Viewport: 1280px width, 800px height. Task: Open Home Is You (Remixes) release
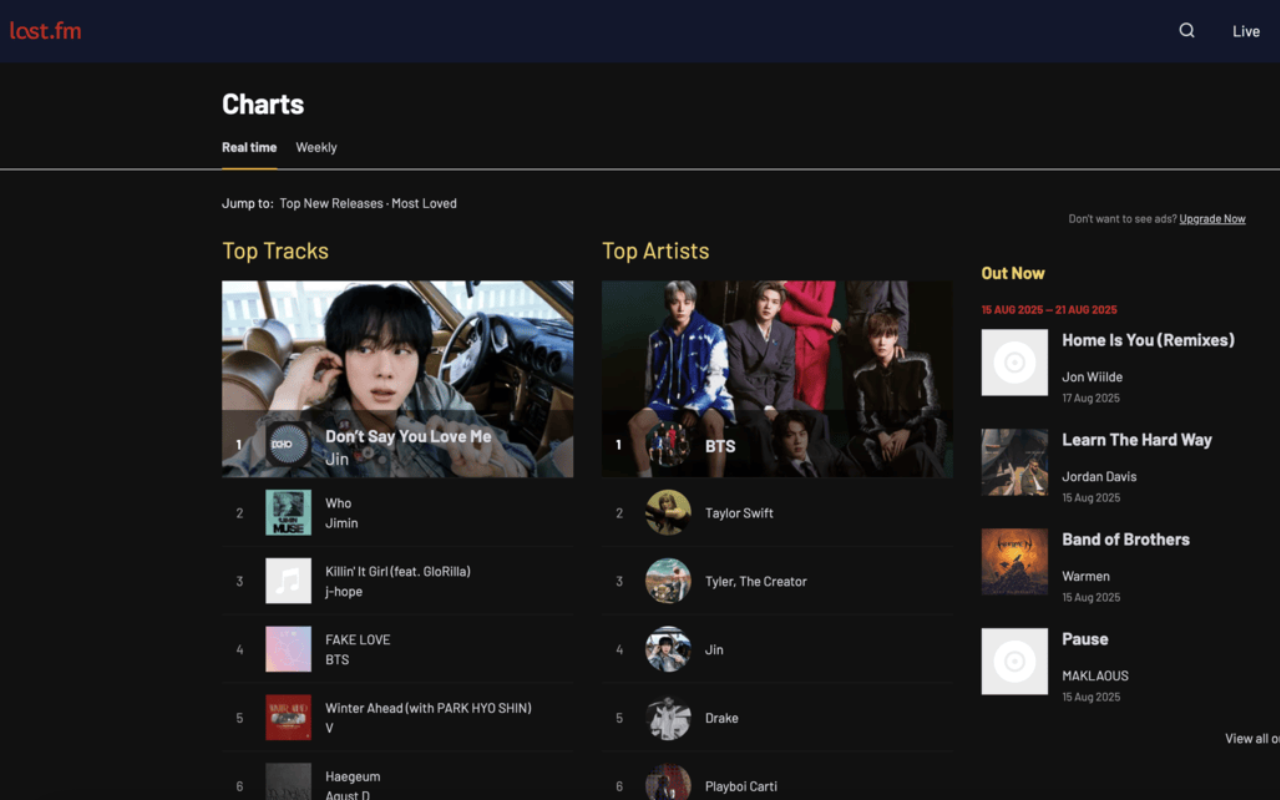pos(1148,340)
